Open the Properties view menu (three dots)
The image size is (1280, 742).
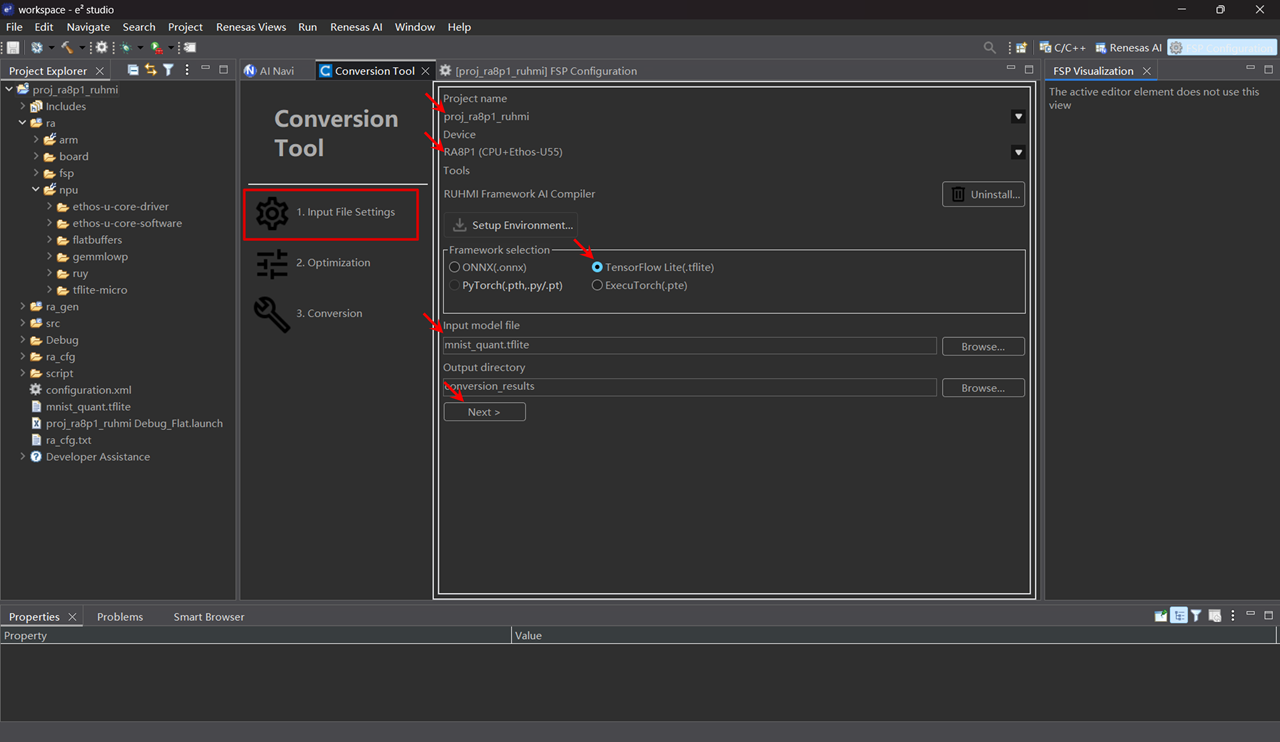point(1233,616)
